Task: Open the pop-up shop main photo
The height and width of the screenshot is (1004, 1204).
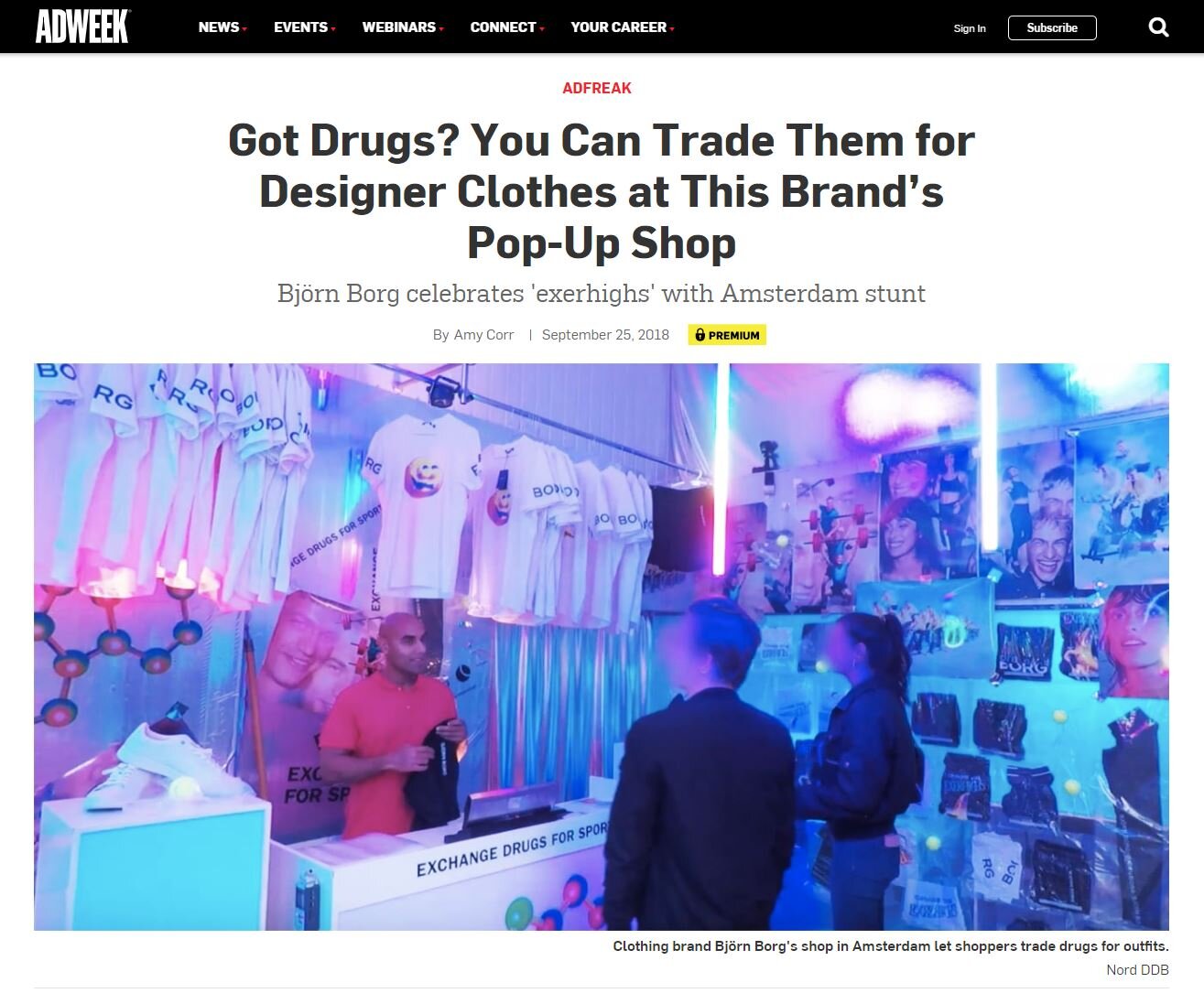Action: 602,647
